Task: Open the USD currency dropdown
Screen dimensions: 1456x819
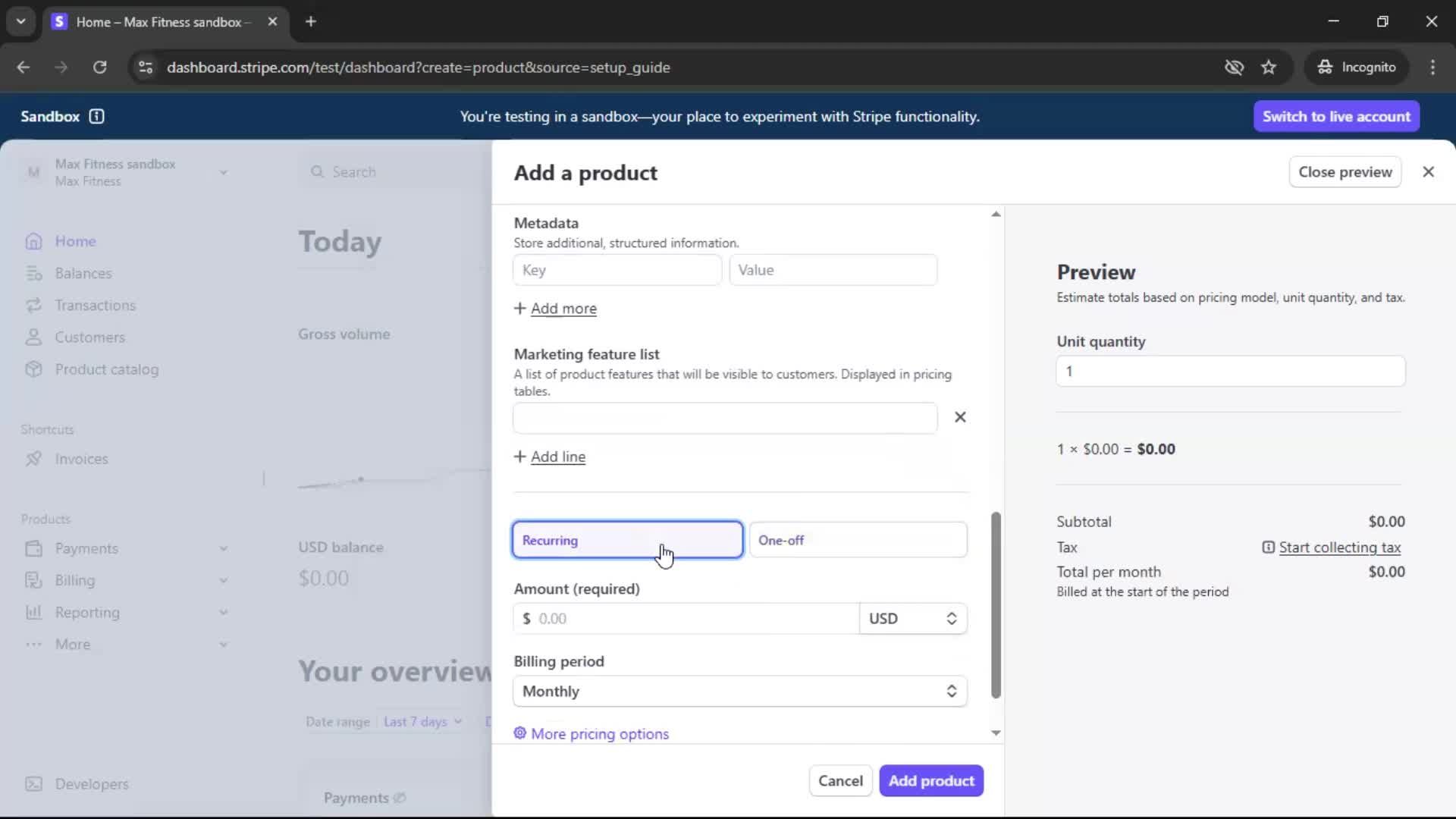Action: click(912, 619)
